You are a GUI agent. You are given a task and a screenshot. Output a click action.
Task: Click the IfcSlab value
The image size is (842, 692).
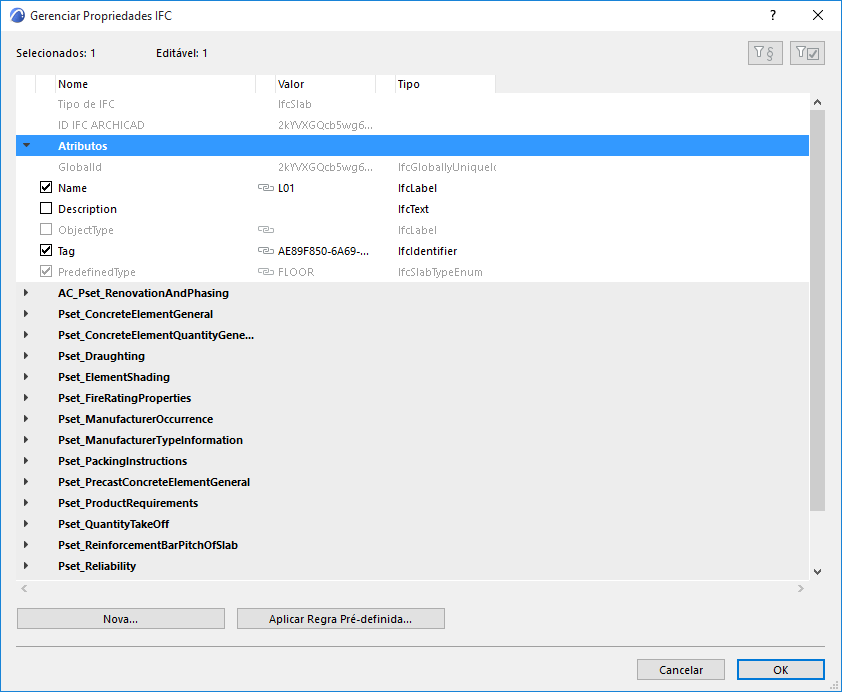coord(295,104)
